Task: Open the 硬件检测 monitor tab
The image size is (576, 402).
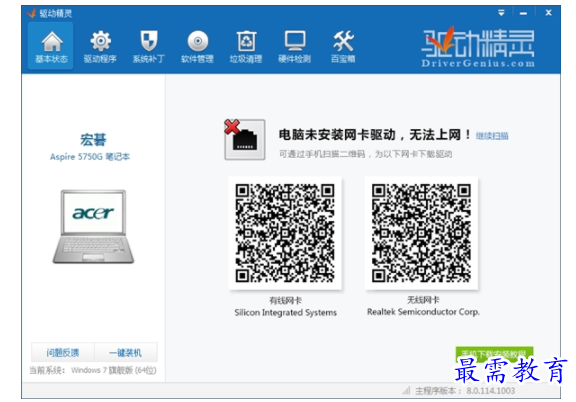Action: tap(295, 46)
